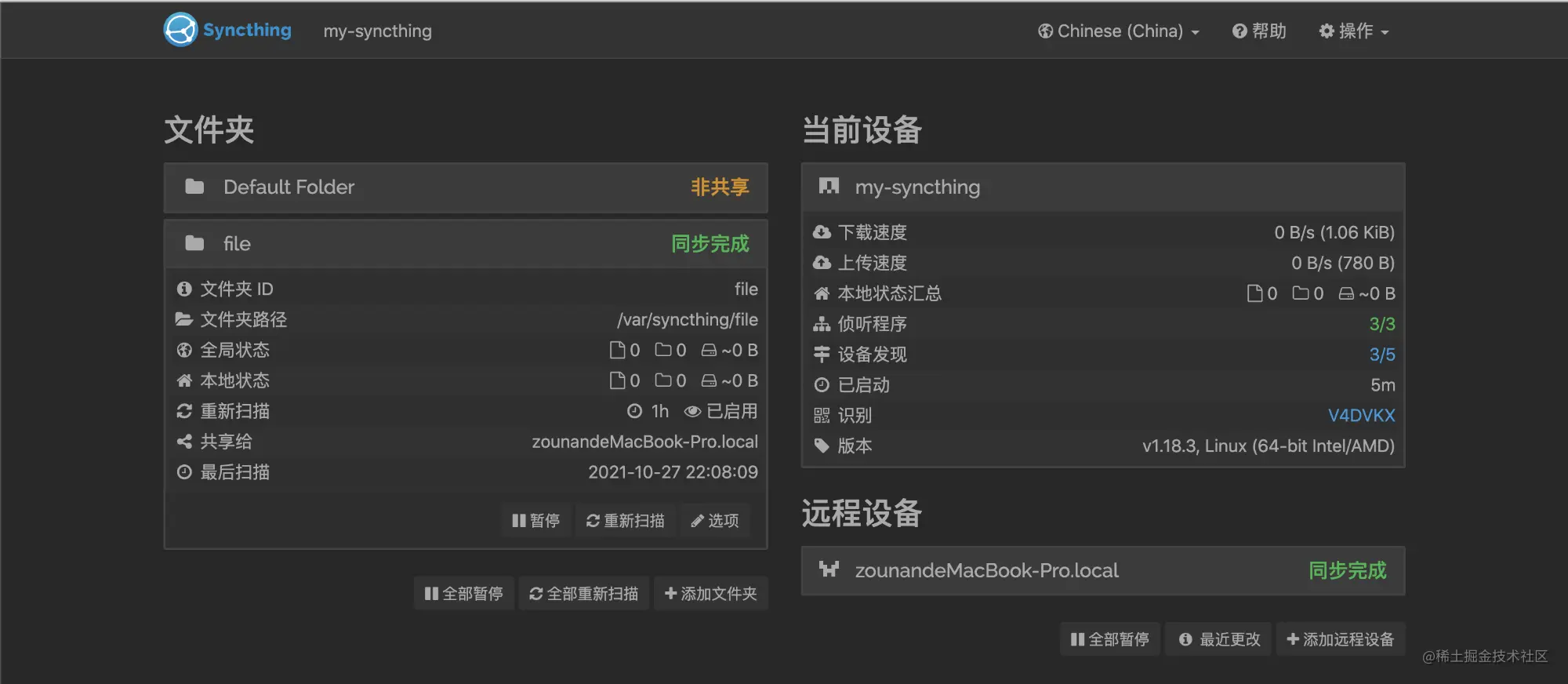
Task: Click the upload cloud icon beside 上传速度
Action: pos(822,263)
